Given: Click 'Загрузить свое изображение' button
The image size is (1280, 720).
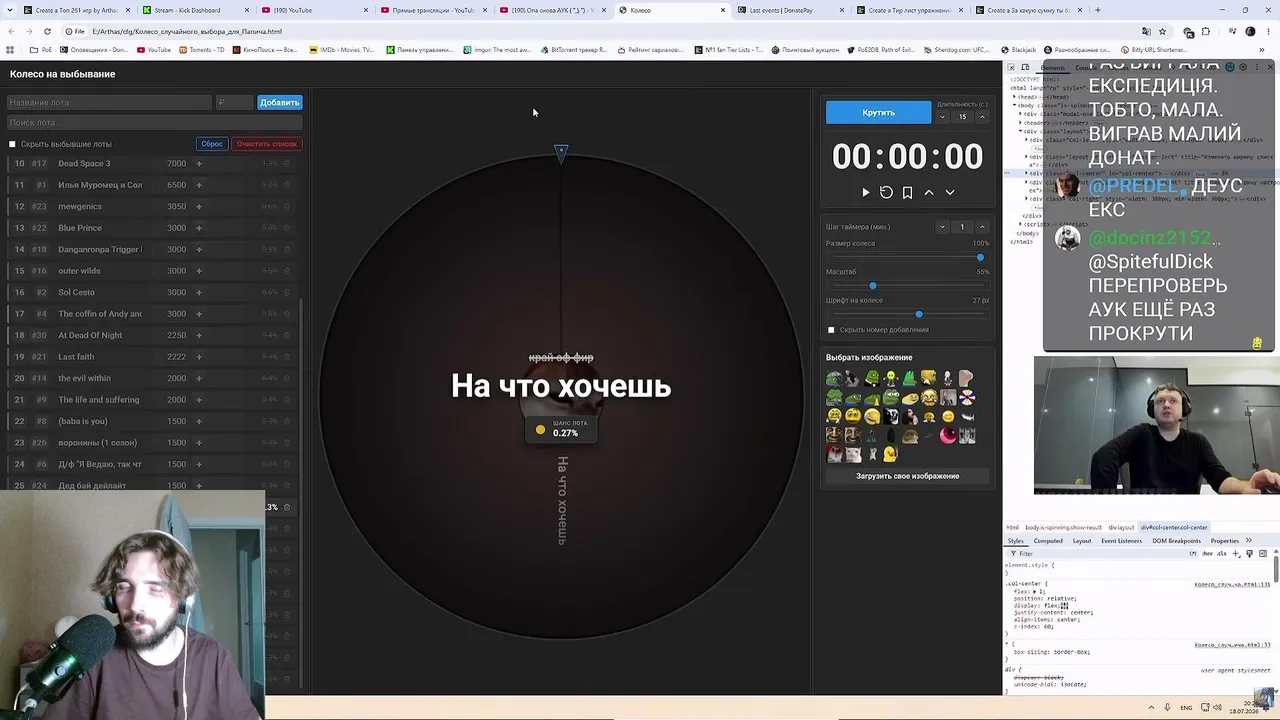Looking at the screenshot, I should (x=907, y=476).
